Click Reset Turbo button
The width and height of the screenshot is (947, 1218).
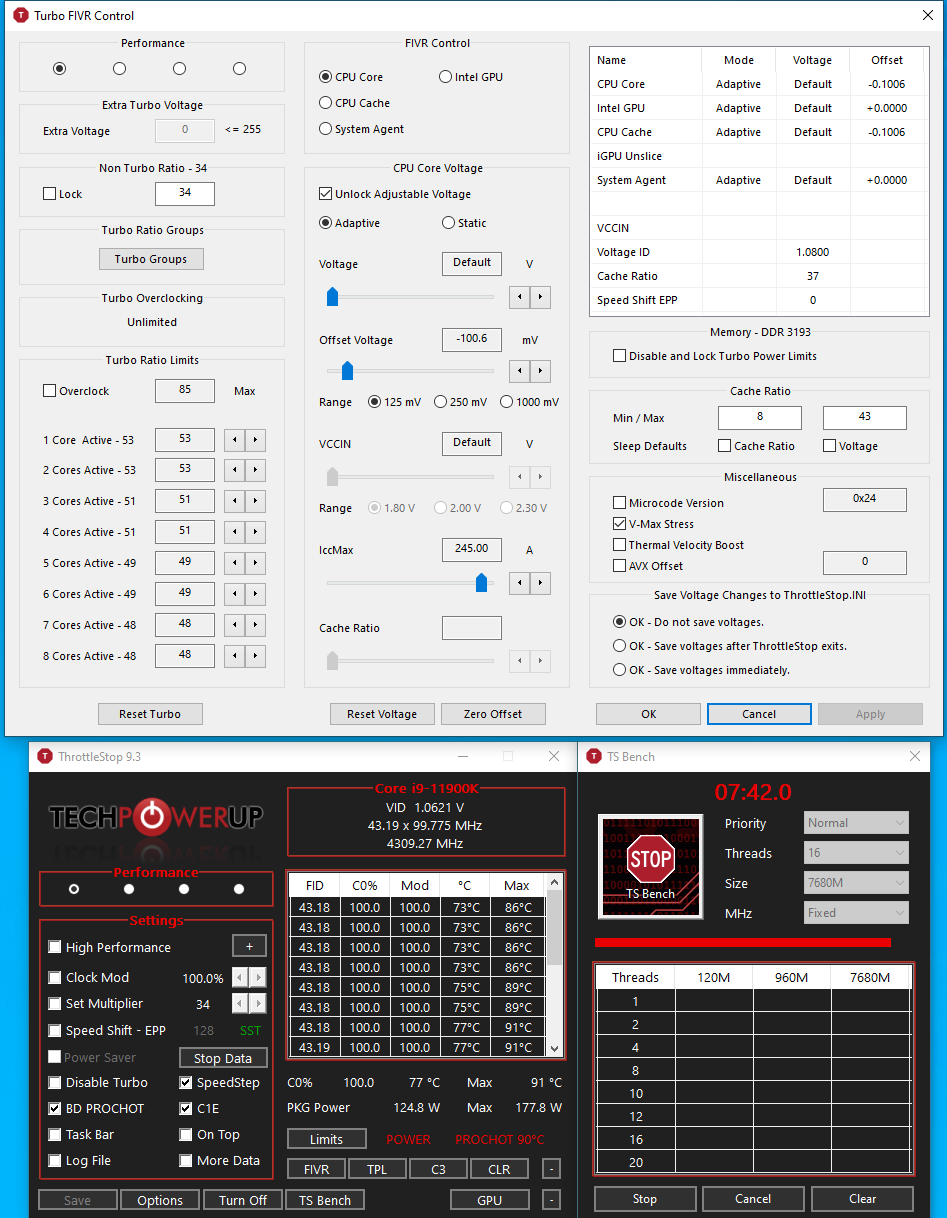(x=150, y=714)
